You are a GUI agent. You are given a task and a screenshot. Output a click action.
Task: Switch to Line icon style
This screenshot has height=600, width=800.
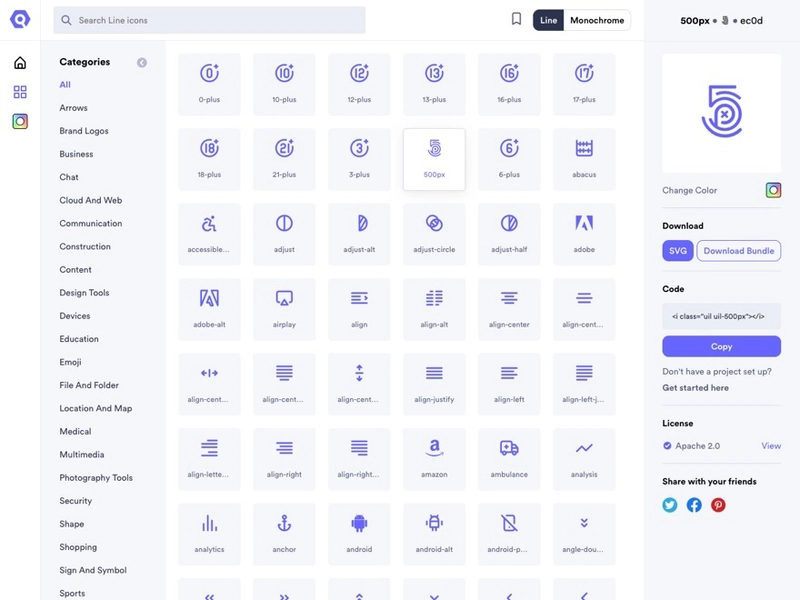click(548, 20)
